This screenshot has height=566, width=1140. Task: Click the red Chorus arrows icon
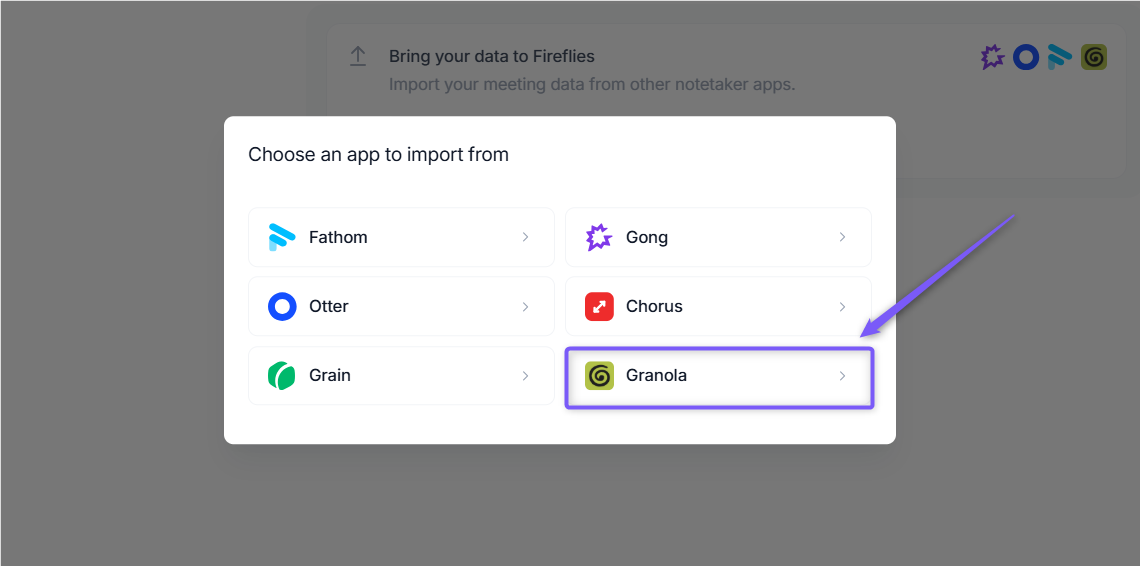coord(599,306)
